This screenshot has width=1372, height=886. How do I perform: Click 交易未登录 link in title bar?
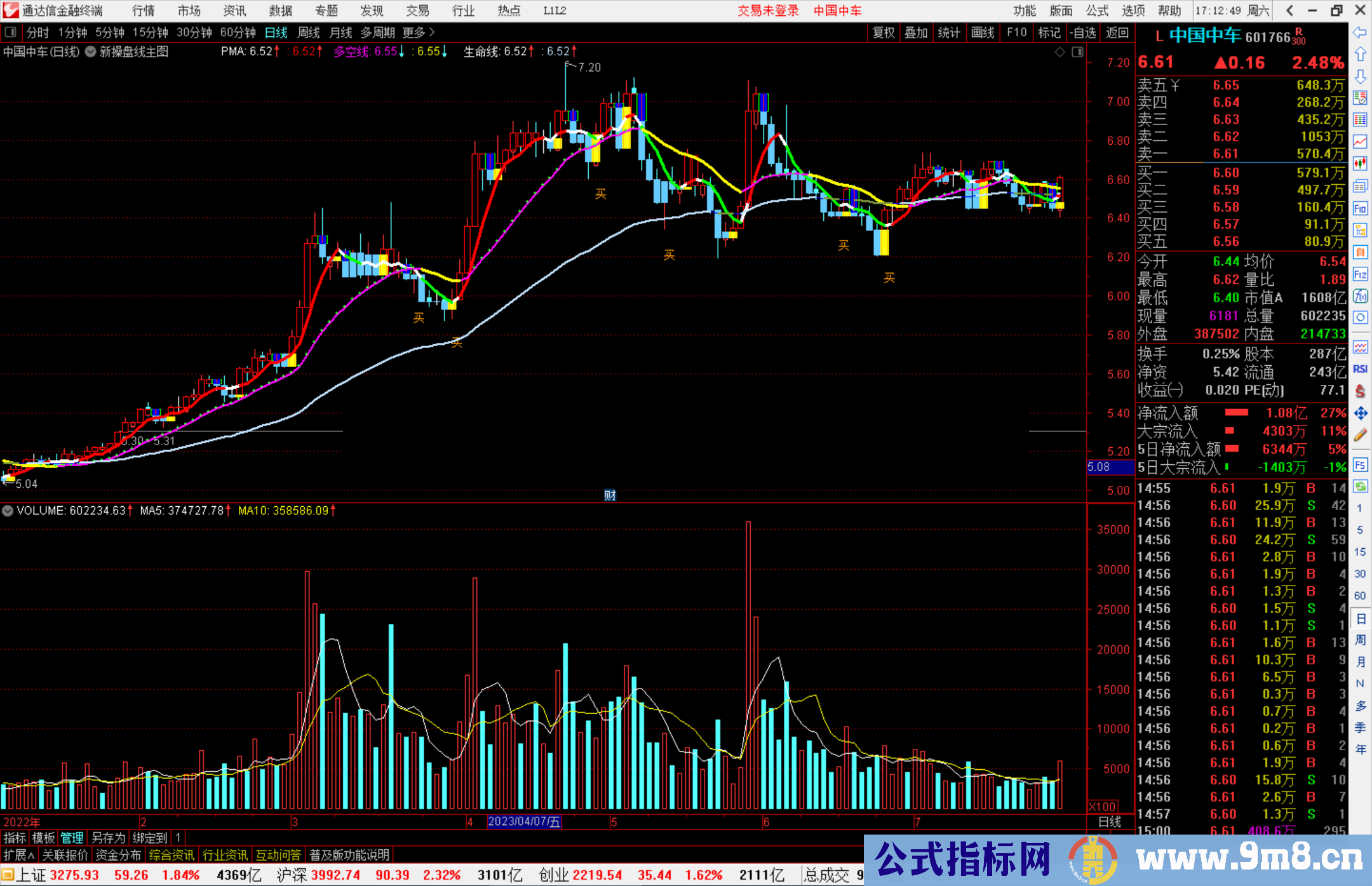[x=768, y=11]
